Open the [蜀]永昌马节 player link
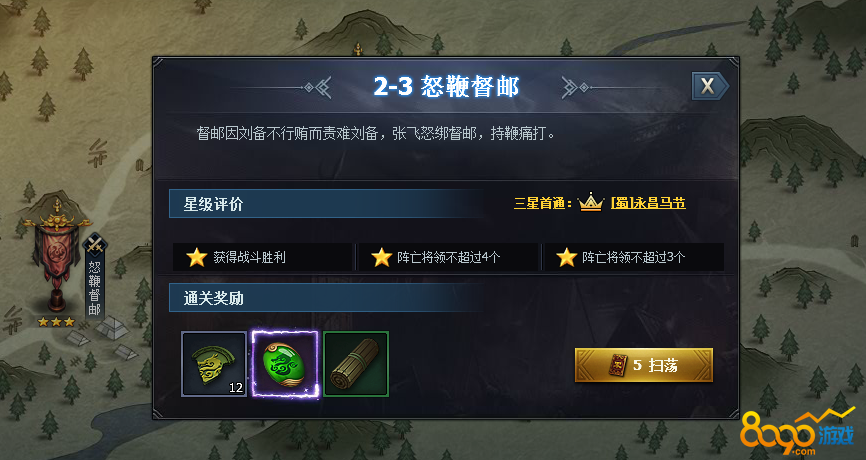 (x=648, y=203)
